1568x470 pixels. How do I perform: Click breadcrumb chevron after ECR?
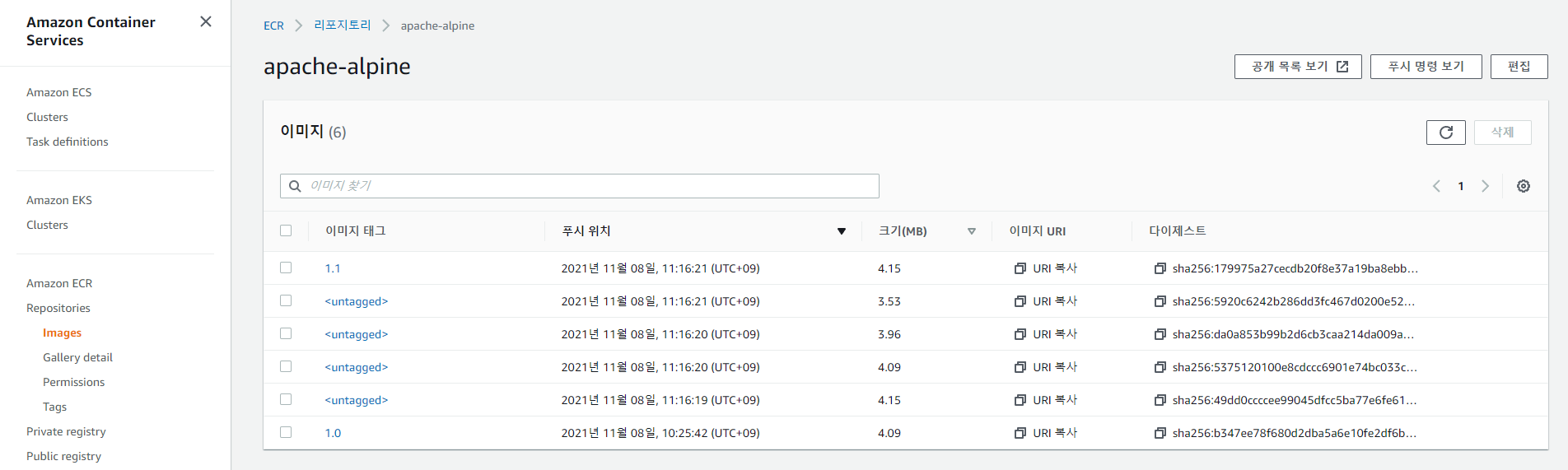299,26
